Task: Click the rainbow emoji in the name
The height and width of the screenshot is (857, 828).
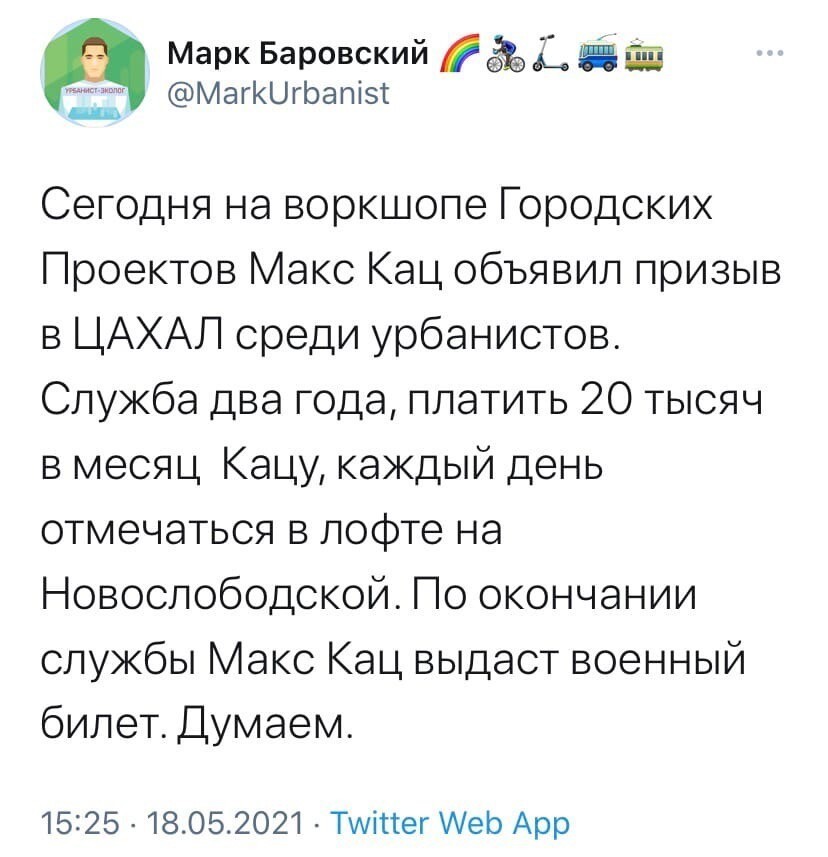Action: coord(459,54)
